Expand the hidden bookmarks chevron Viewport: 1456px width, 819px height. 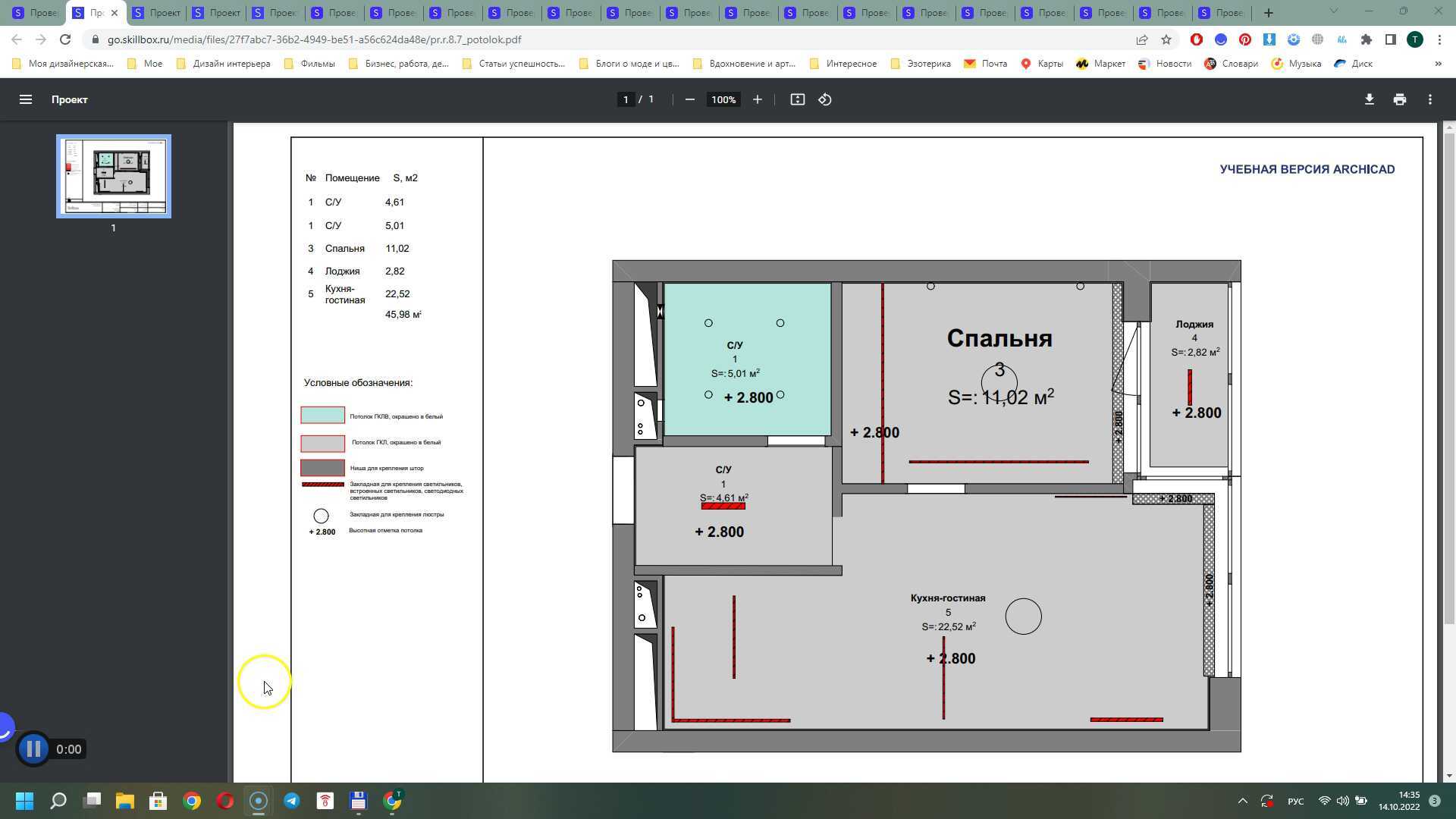click(1438, 64)
